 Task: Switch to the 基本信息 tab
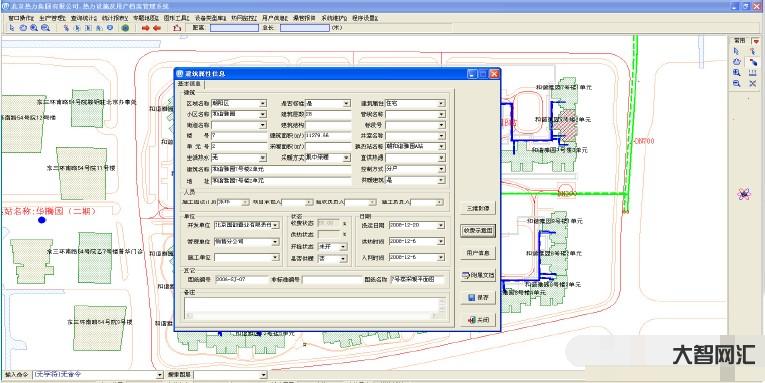point(190,84)
